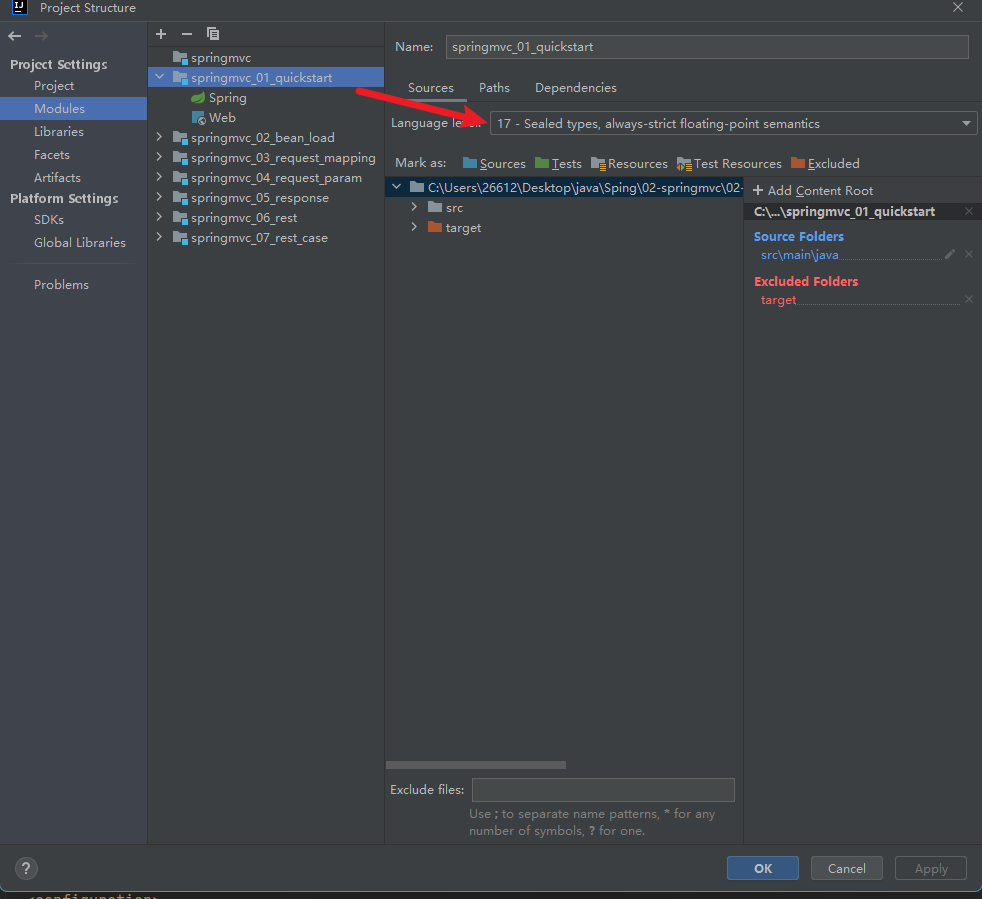
Task: Select the target folder row
Action: point(564,227)
